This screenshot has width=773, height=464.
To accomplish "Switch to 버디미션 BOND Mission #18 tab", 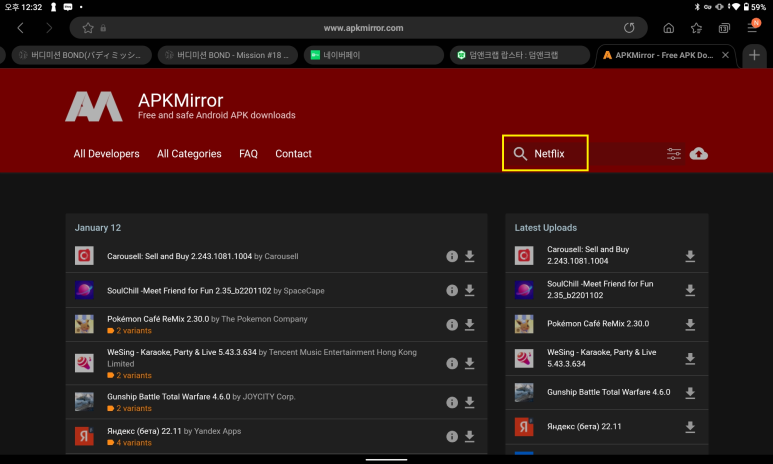I will [x=228, y=55].
